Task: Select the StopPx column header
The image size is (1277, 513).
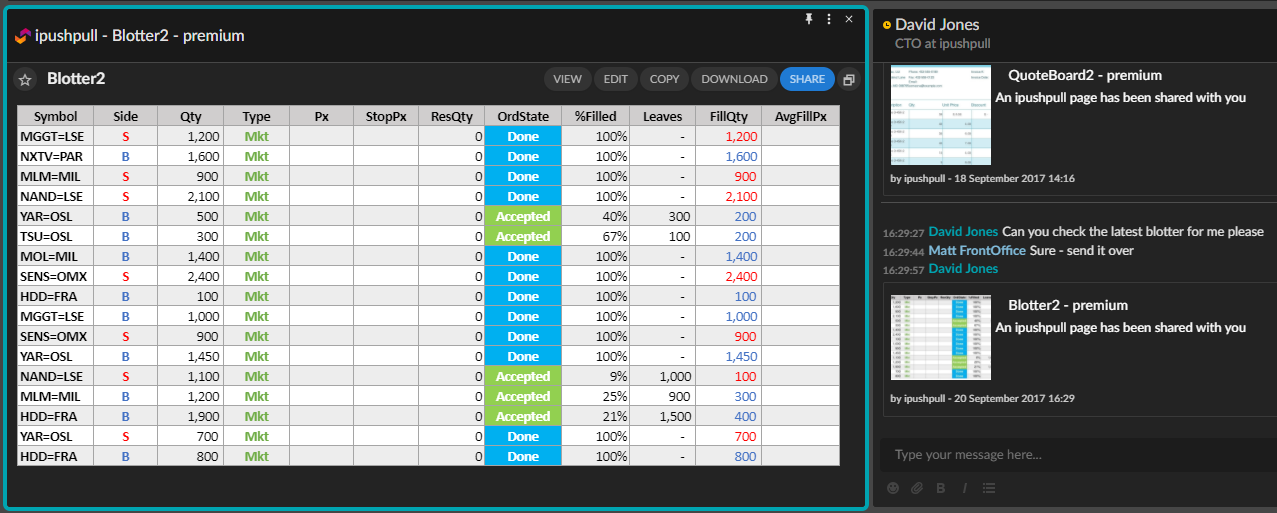Action: (386, 116)
